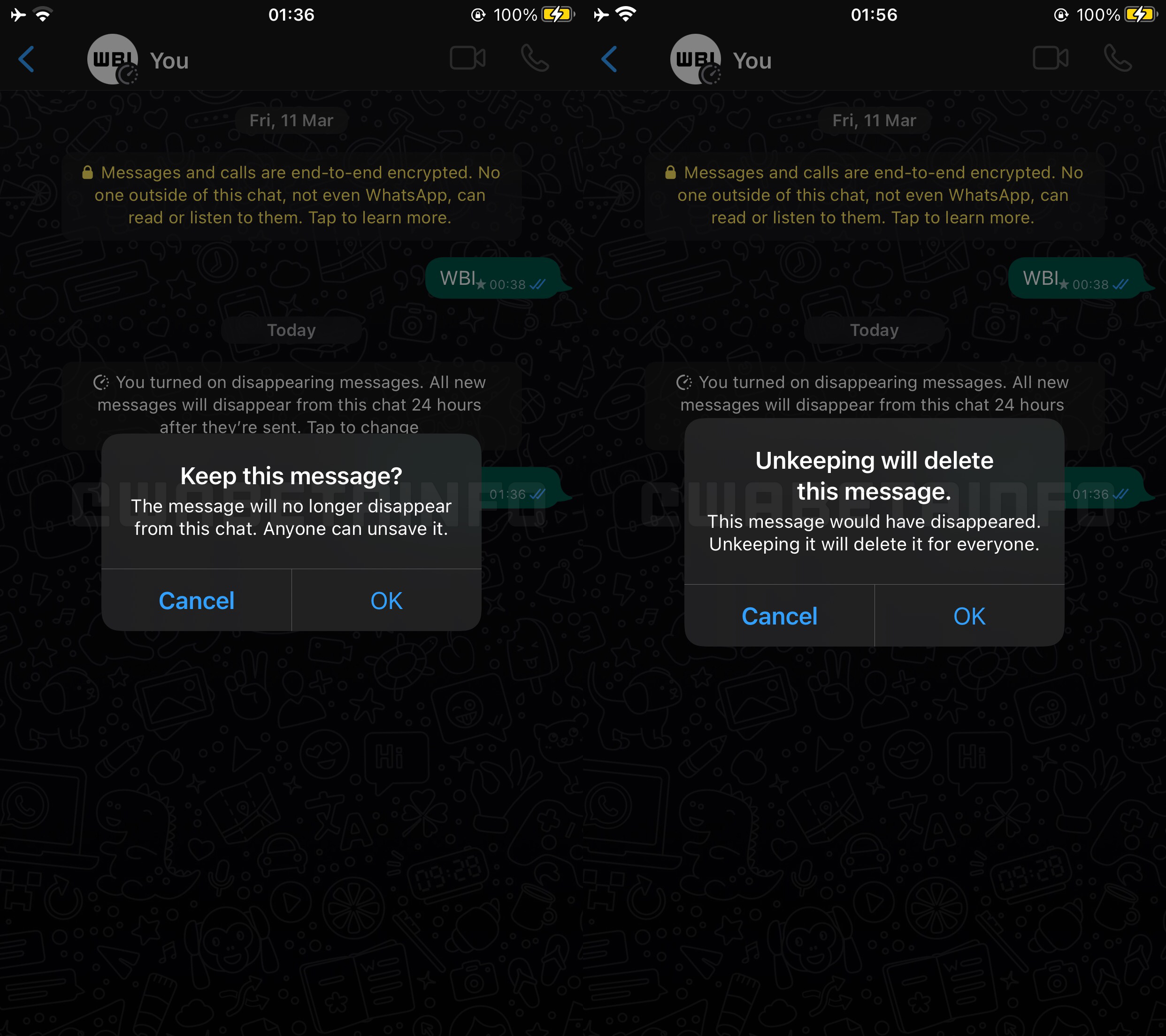Tap WBI contact avatar on left

click(x=112, y=61)
